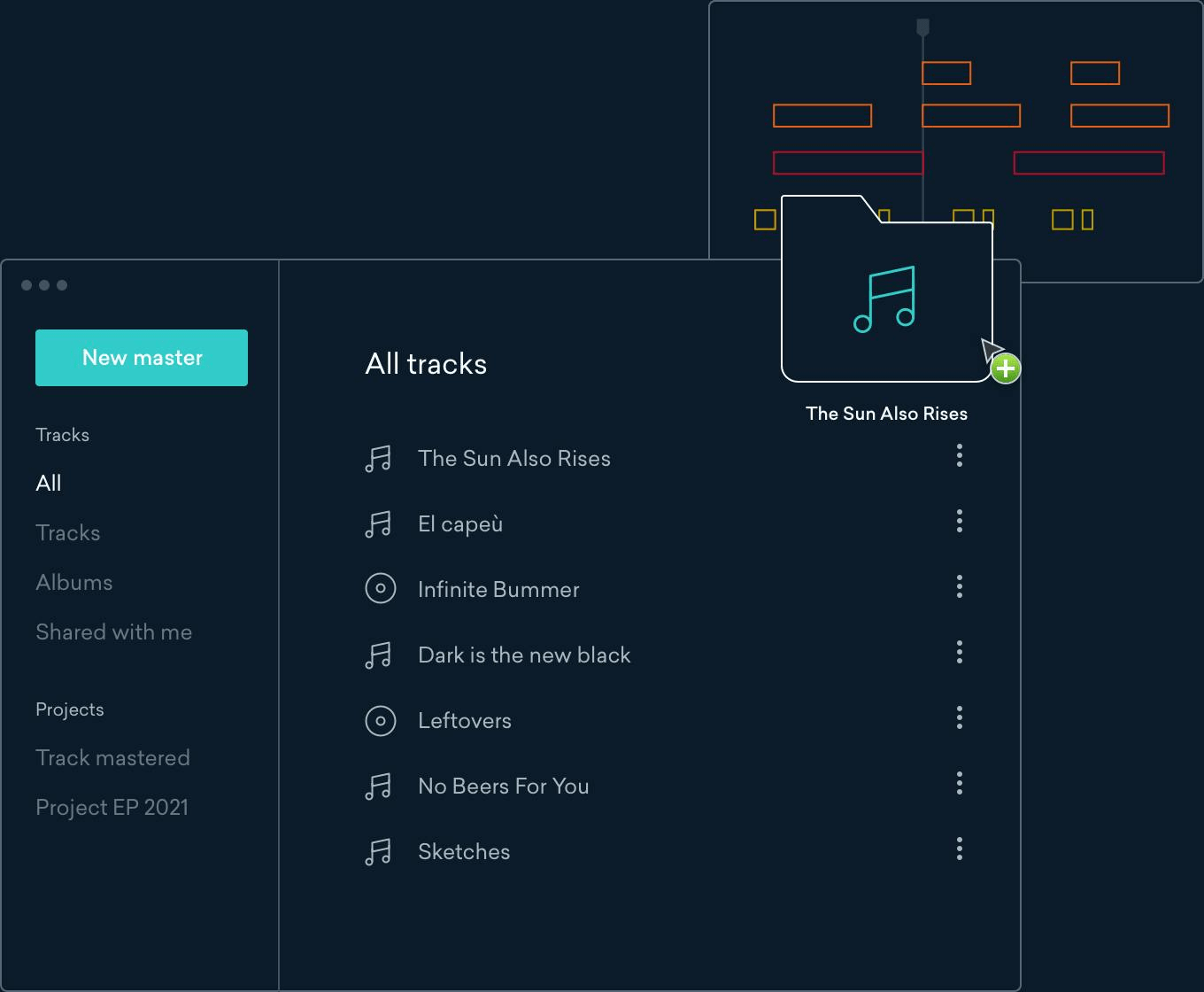Click the All tracks heading
The width and height of the screenshot is (1204, 992).
tap(426, 364)
